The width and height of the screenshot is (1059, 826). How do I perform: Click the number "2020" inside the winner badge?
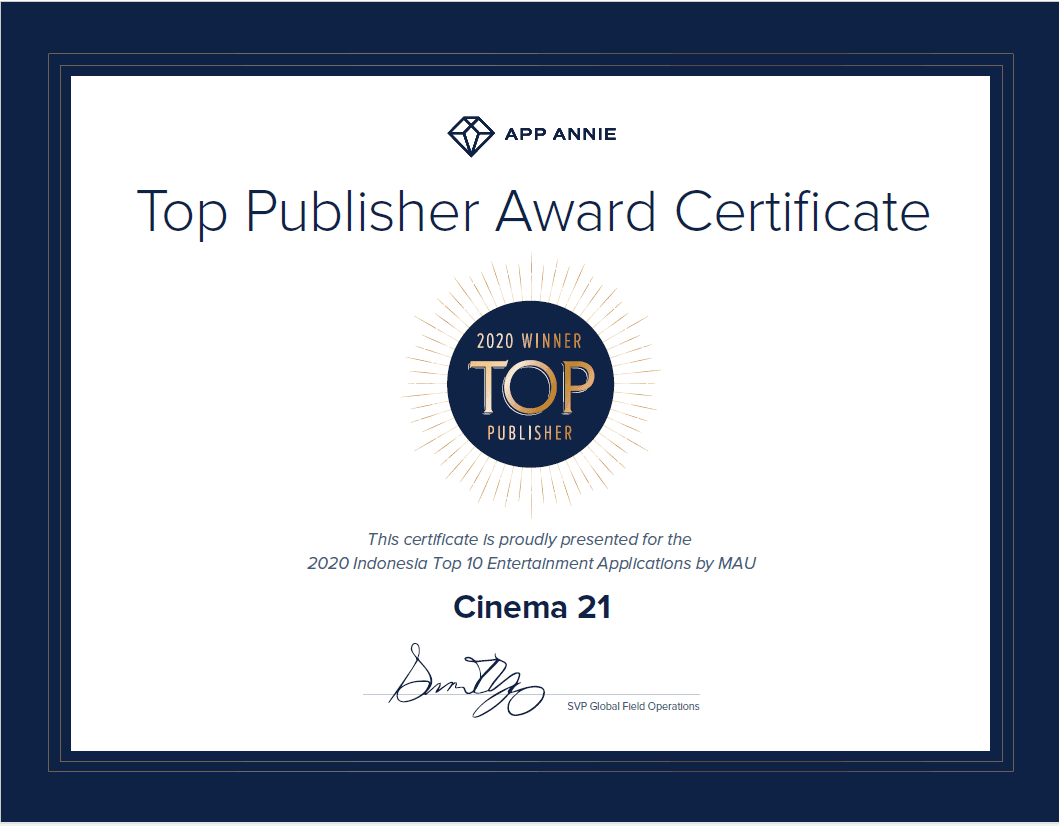(x=495, y=341)
